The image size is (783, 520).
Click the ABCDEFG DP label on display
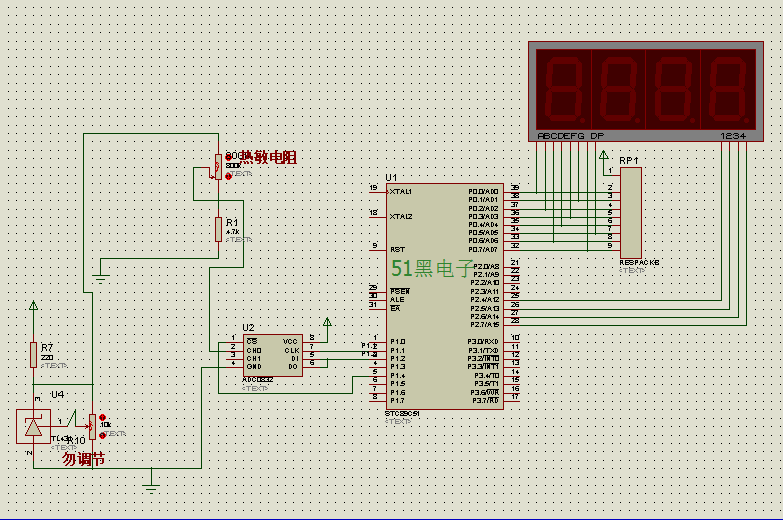tap(571, 136)
